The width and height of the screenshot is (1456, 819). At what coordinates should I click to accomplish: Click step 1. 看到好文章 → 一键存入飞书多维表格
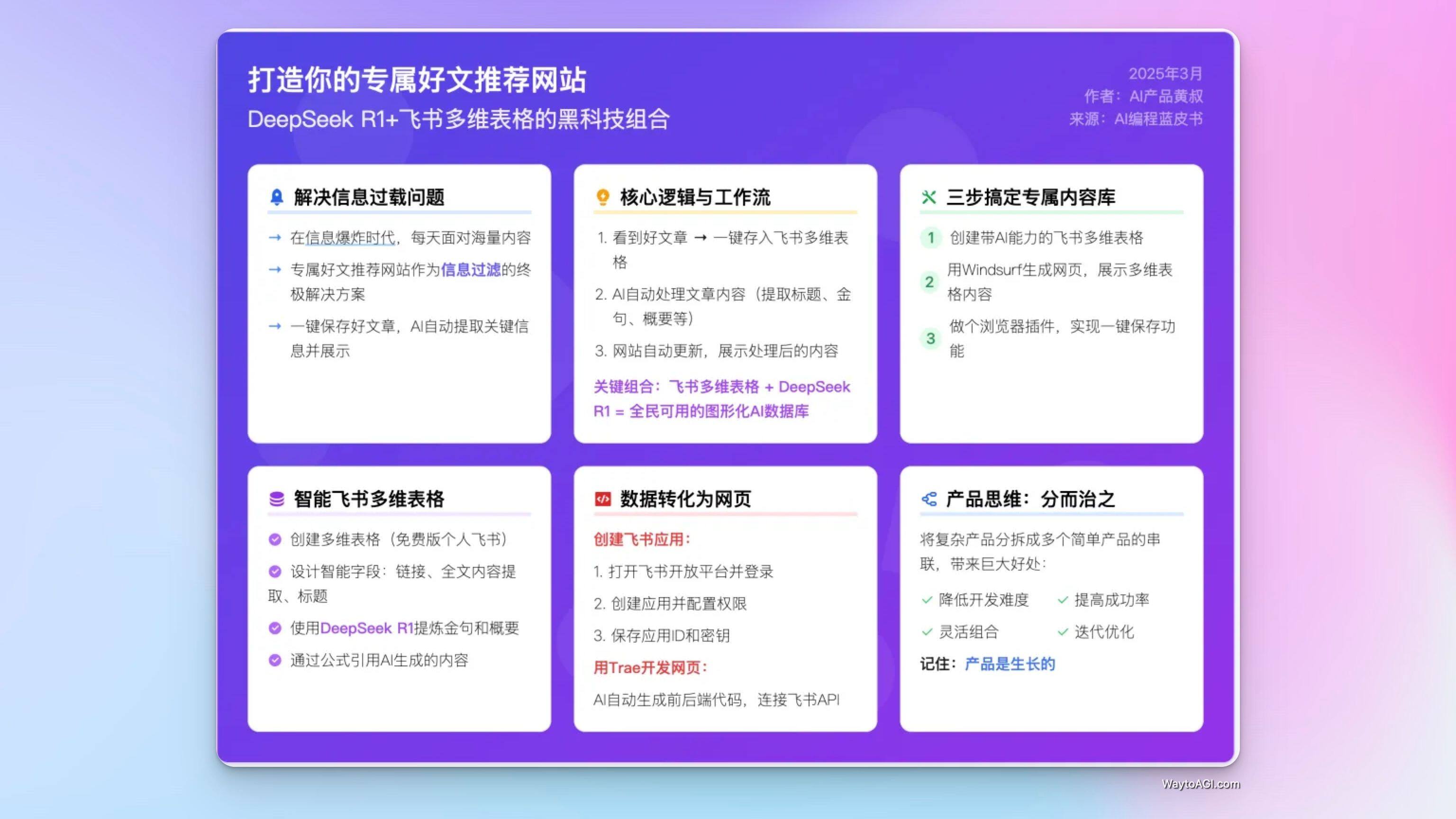(722, 249)
